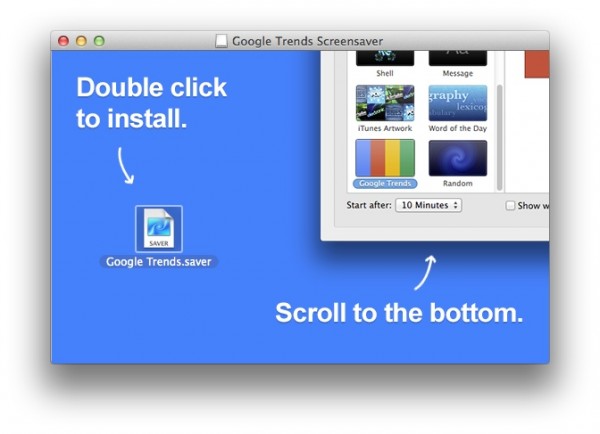Choose the Google Trends striped screensaver thumbnail
Viewport: 600px width, 434px height.
coord(385,158)
